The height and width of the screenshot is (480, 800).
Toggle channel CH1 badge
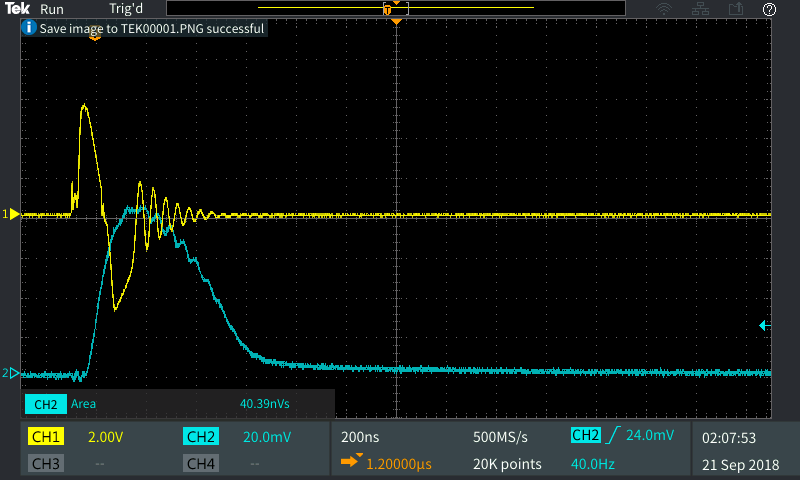pyautogui.click(x=47, y=437)
